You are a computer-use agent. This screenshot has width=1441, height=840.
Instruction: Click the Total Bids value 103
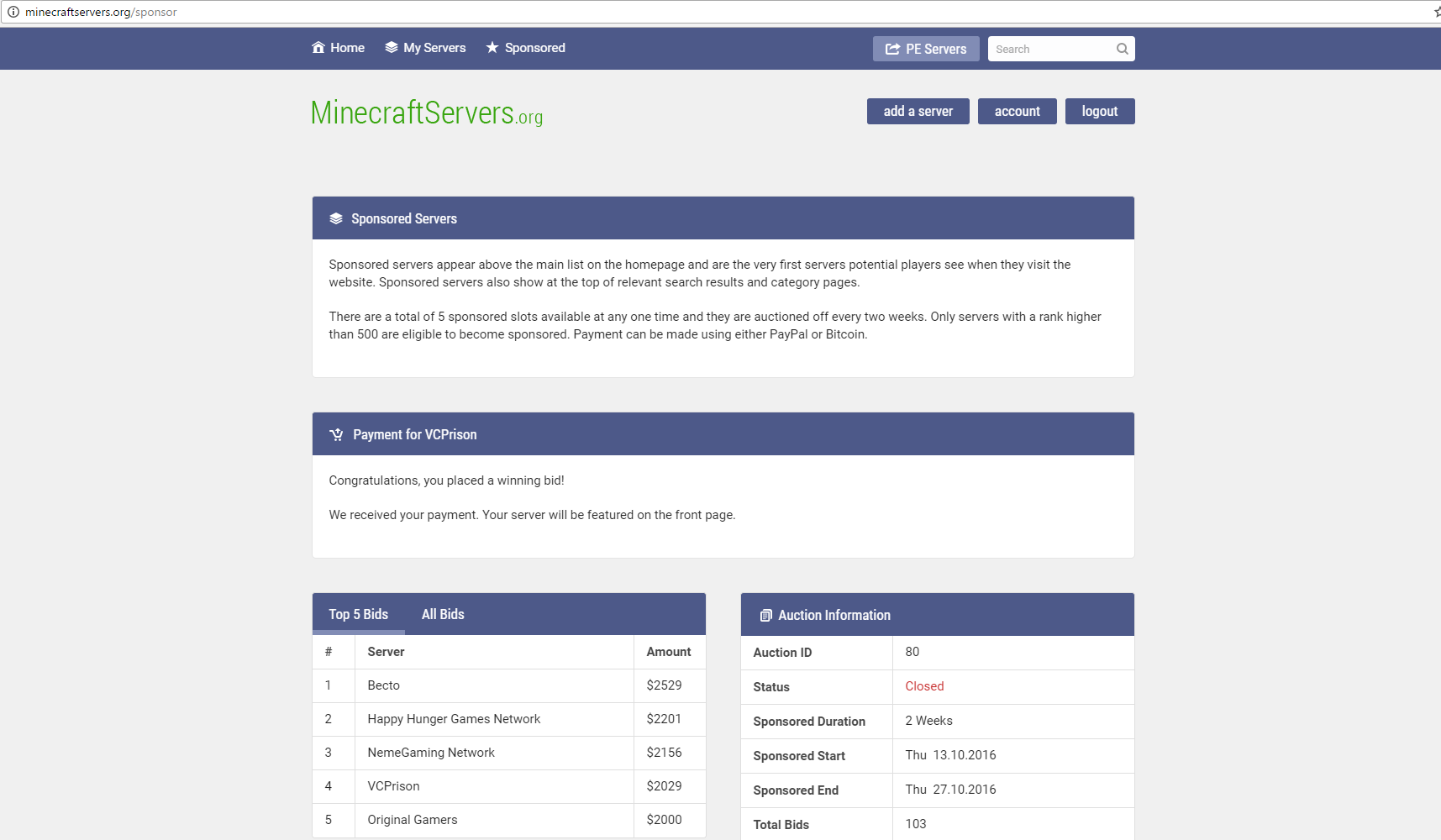click(x=916, y=824)
